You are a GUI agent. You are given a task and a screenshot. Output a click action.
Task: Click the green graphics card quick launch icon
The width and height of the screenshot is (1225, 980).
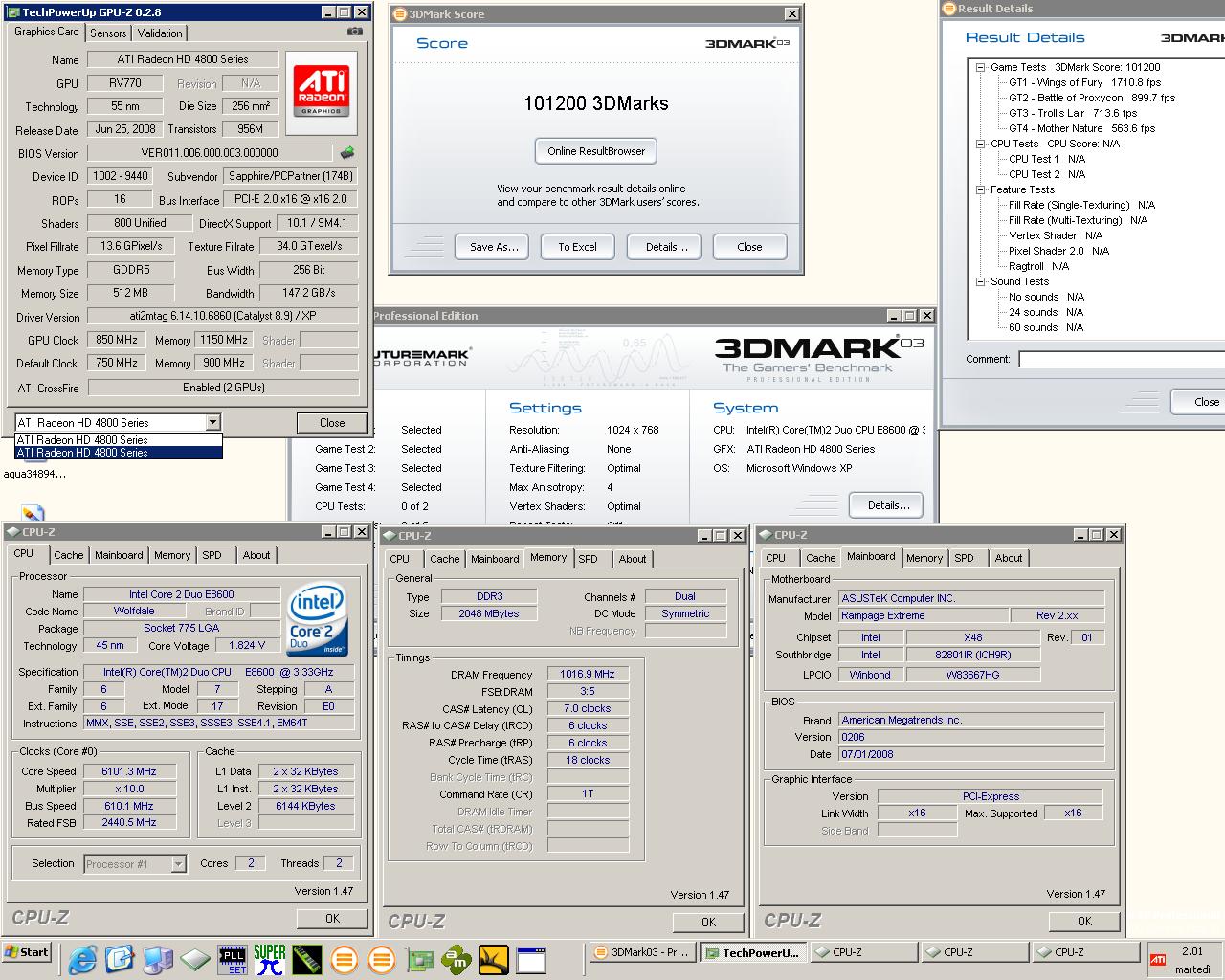[x=419, y=959]
